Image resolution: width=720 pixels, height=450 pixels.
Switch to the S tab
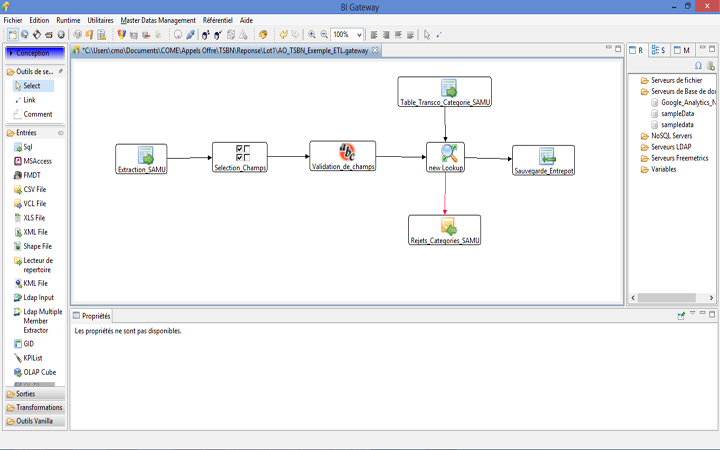[x=659, y=50]
